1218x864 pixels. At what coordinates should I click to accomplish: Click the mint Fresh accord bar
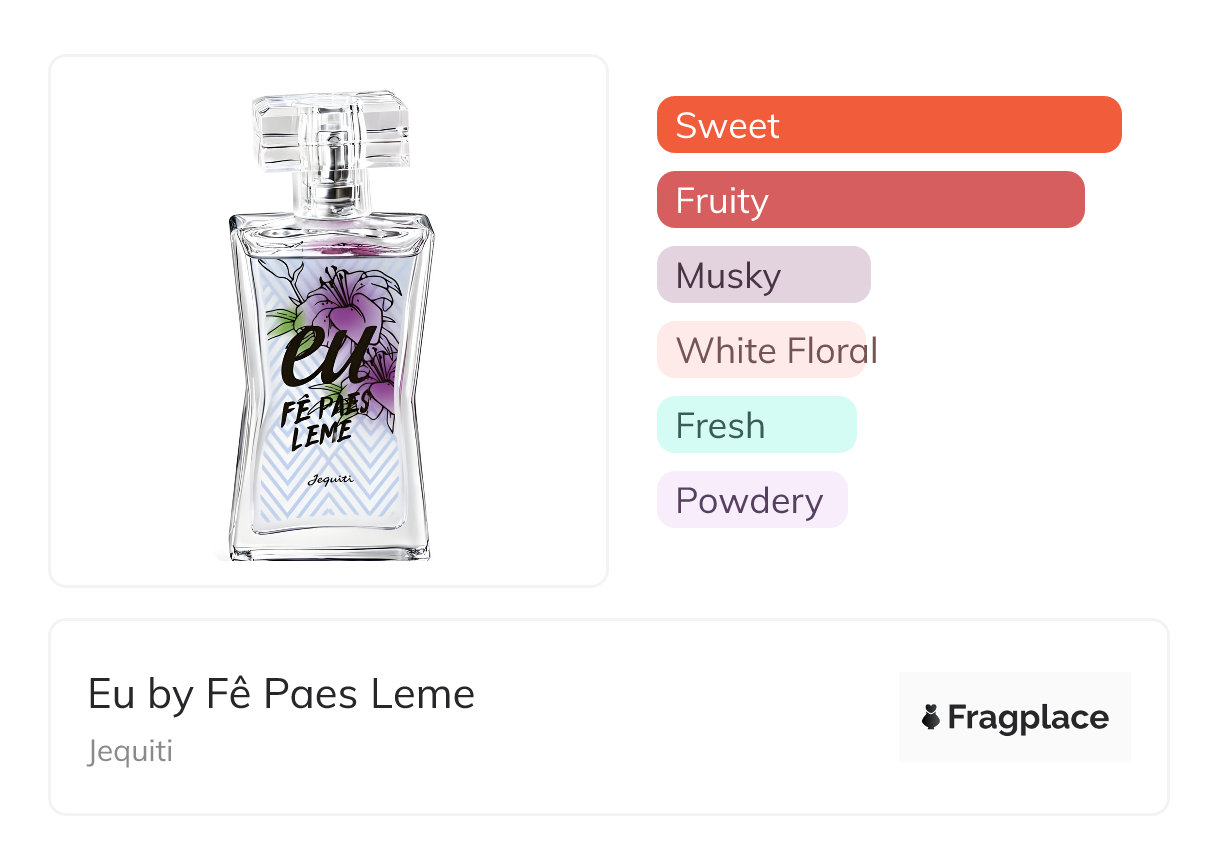click(x=756, y=425)
